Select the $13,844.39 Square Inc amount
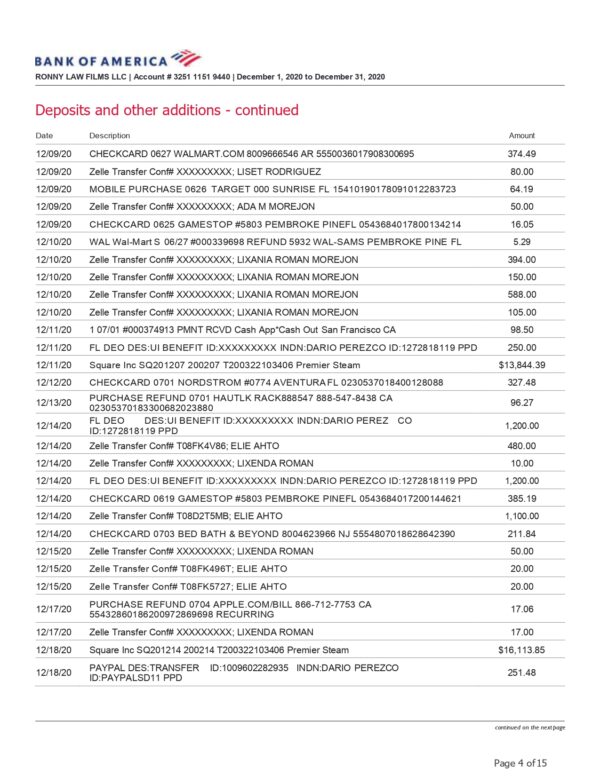 click(522, 365)
